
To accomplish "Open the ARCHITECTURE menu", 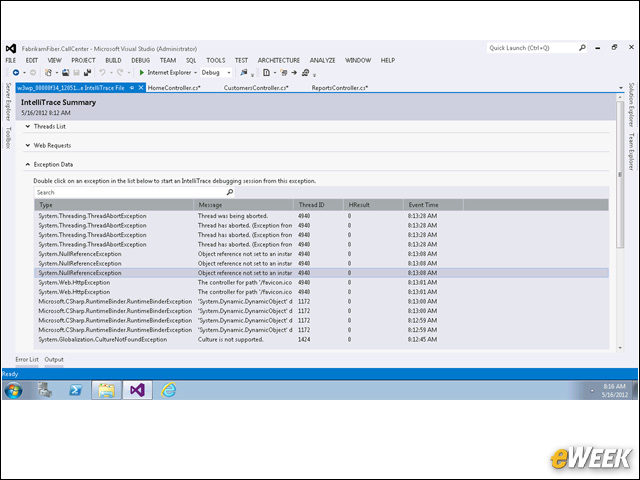I will pyautogui.click(x=279, y=60).
